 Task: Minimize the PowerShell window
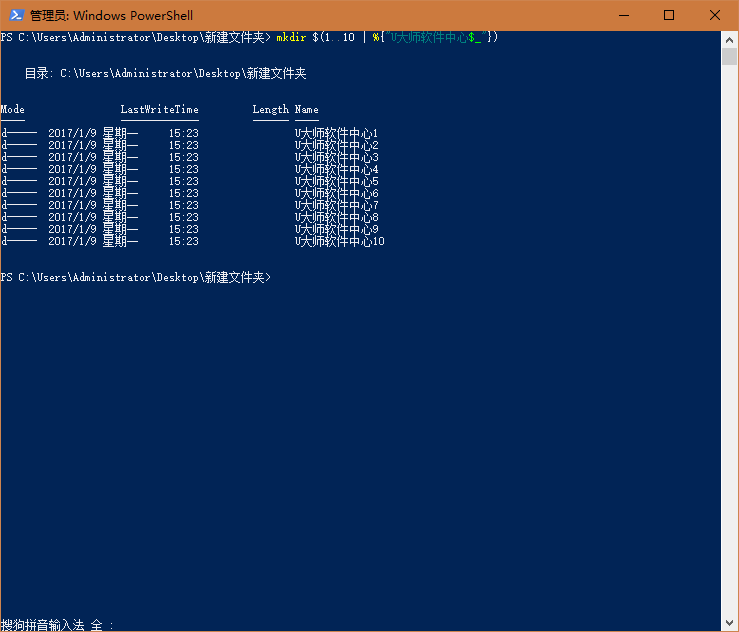pos(623,15)
